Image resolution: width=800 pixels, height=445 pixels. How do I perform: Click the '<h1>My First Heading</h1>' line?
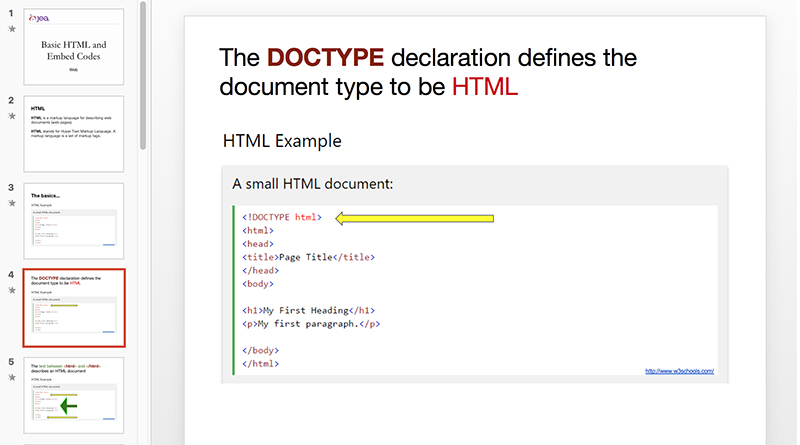pyautogui.click(x=308, y=310)
